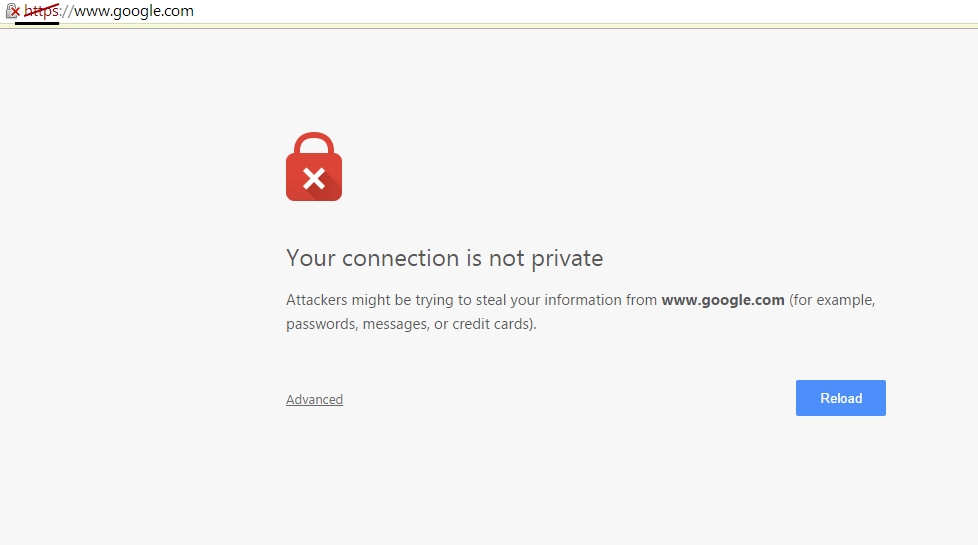Viewport: 978px width, 545px height.
Task: Click the empty area of the address bar
Action: [x=561, y=11]
